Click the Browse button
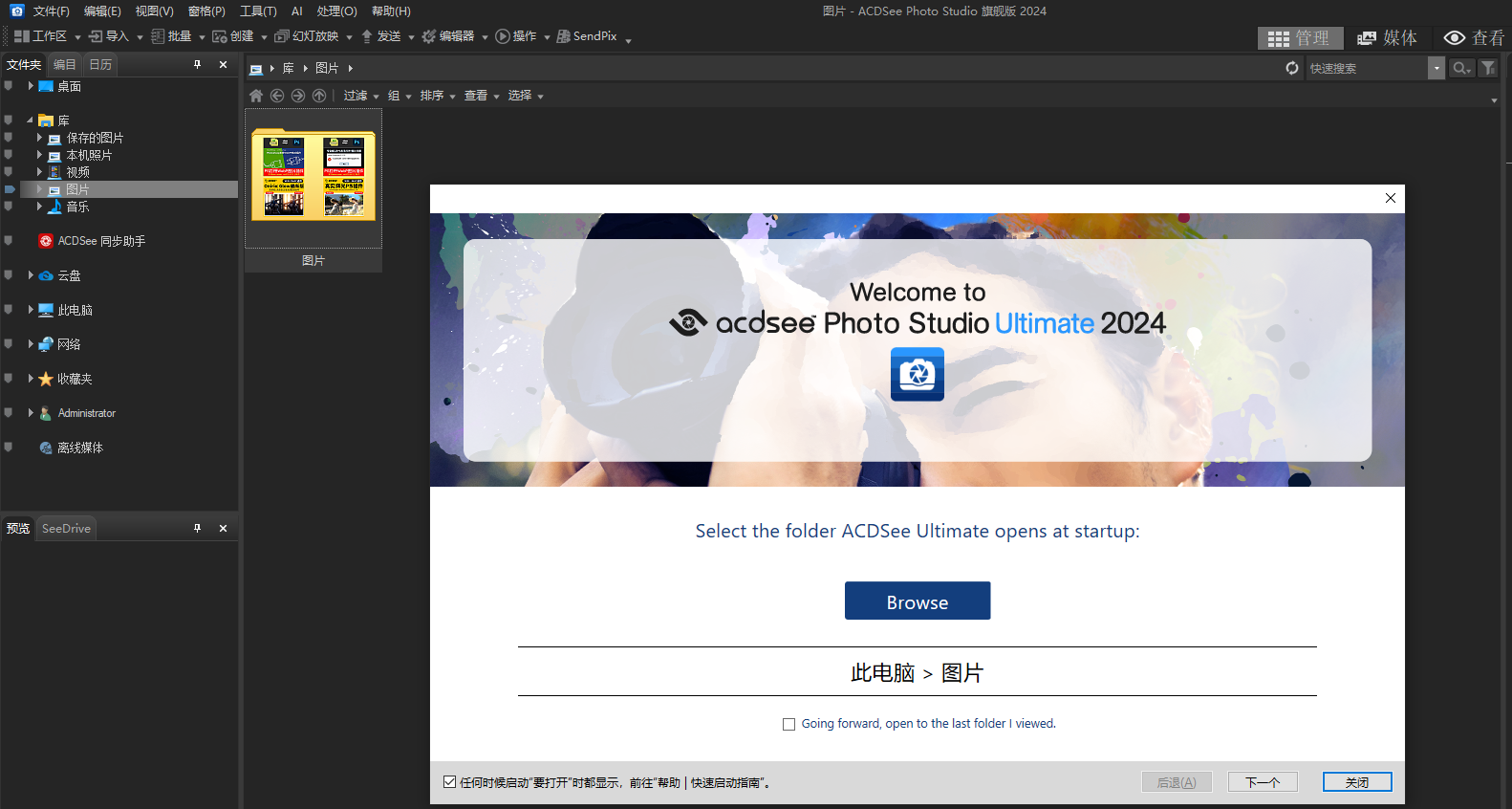1512x809 pixels. pyautogui.click(x=917, y=601)
